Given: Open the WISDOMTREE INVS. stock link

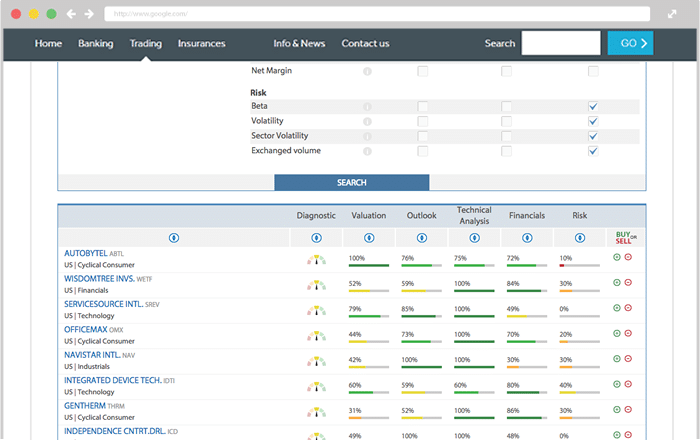Looking at the screenshot, I should click(x=99, y=278).
